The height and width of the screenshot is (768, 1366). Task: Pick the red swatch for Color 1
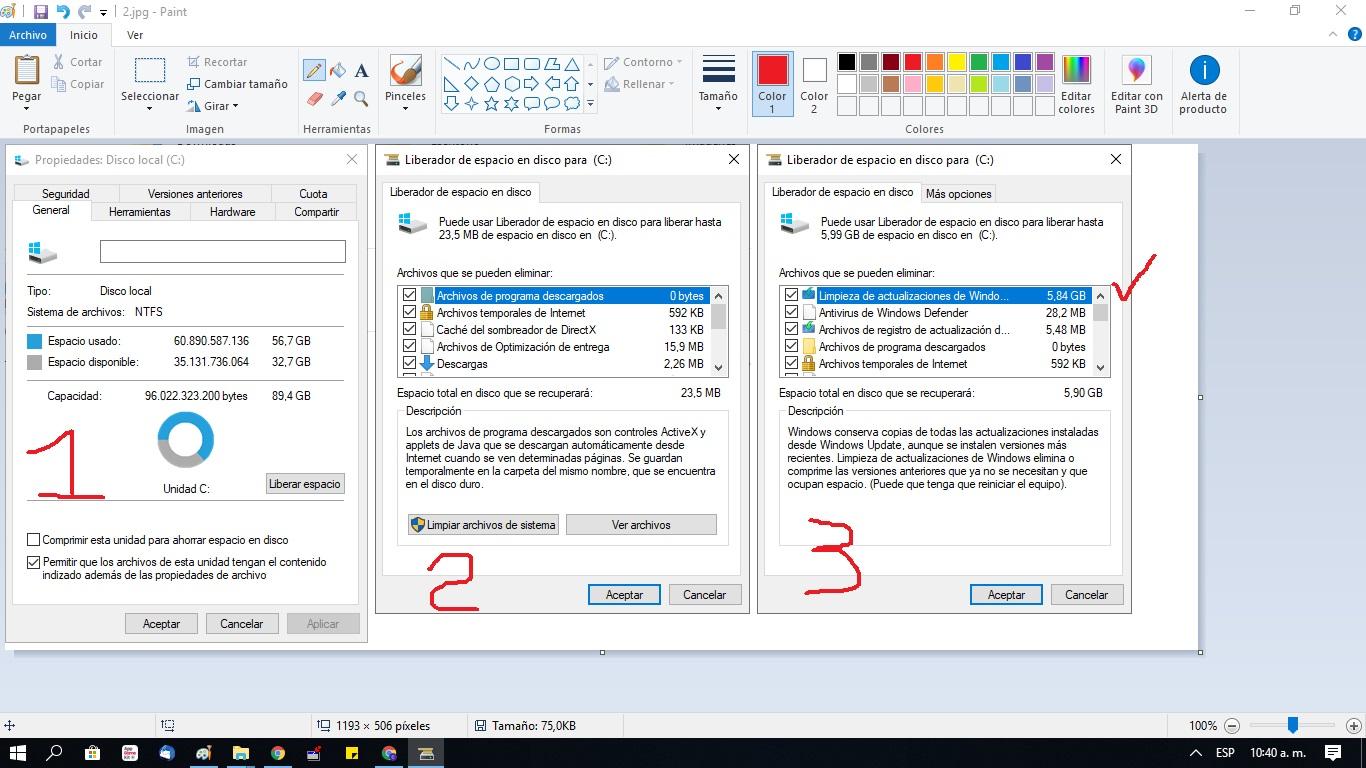[913, 62]
